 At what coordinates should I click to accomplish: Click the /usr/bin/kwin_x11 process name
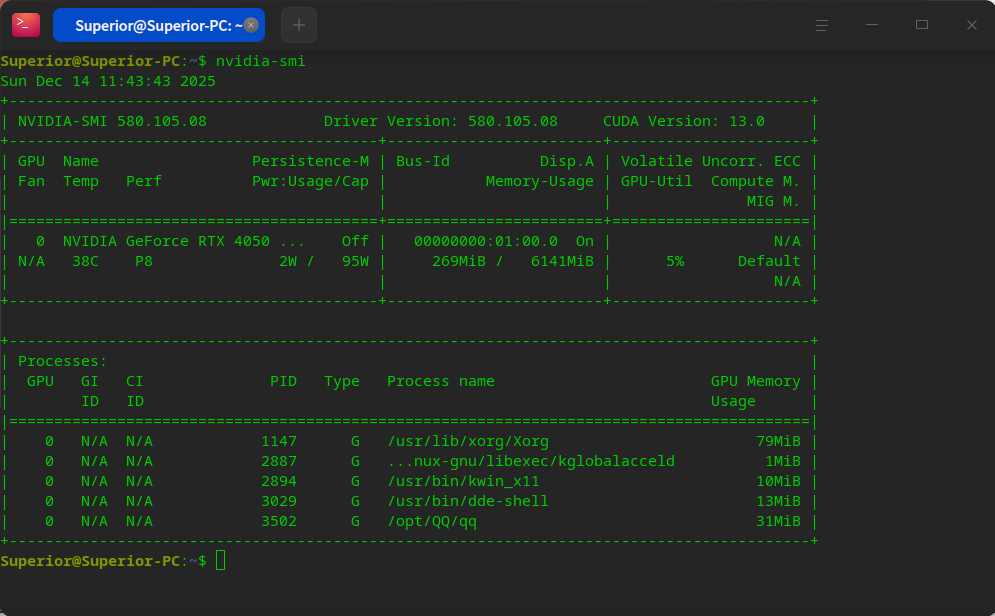coord(463,481)
